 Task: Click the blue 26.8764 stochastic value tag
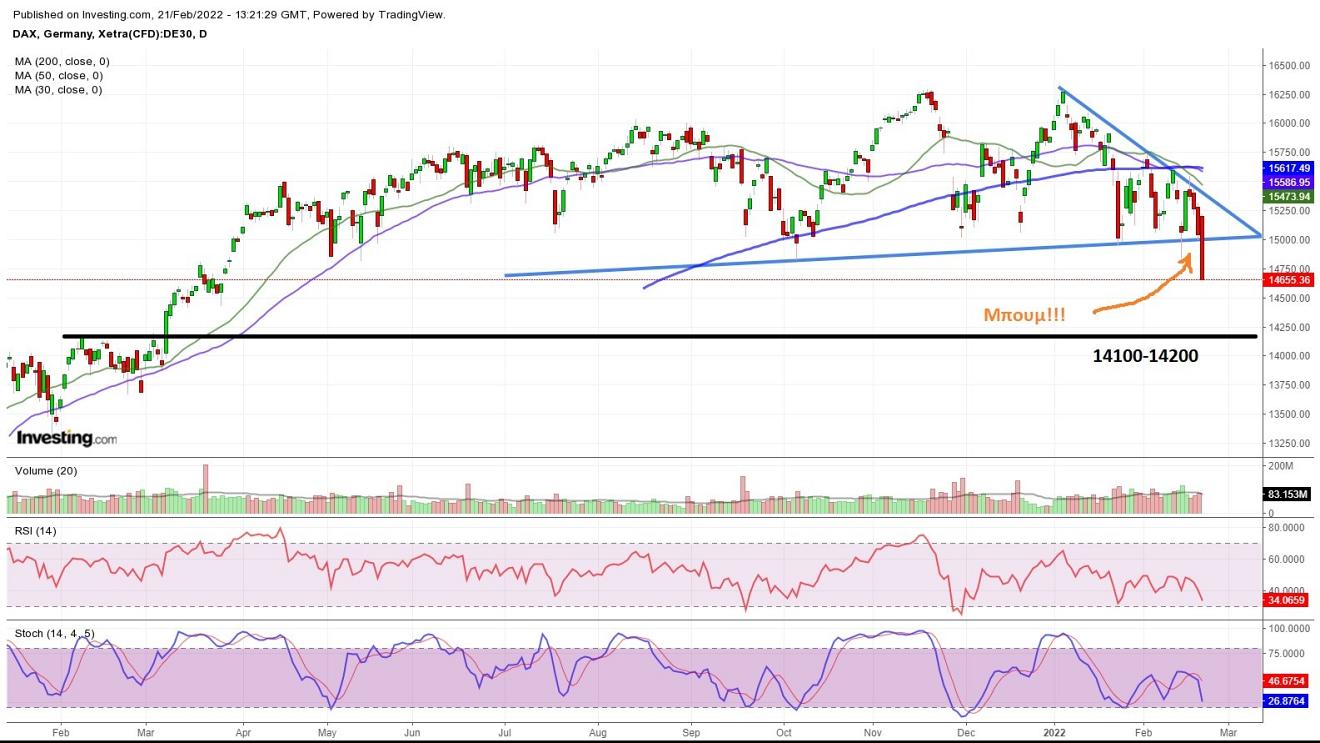1289,701
